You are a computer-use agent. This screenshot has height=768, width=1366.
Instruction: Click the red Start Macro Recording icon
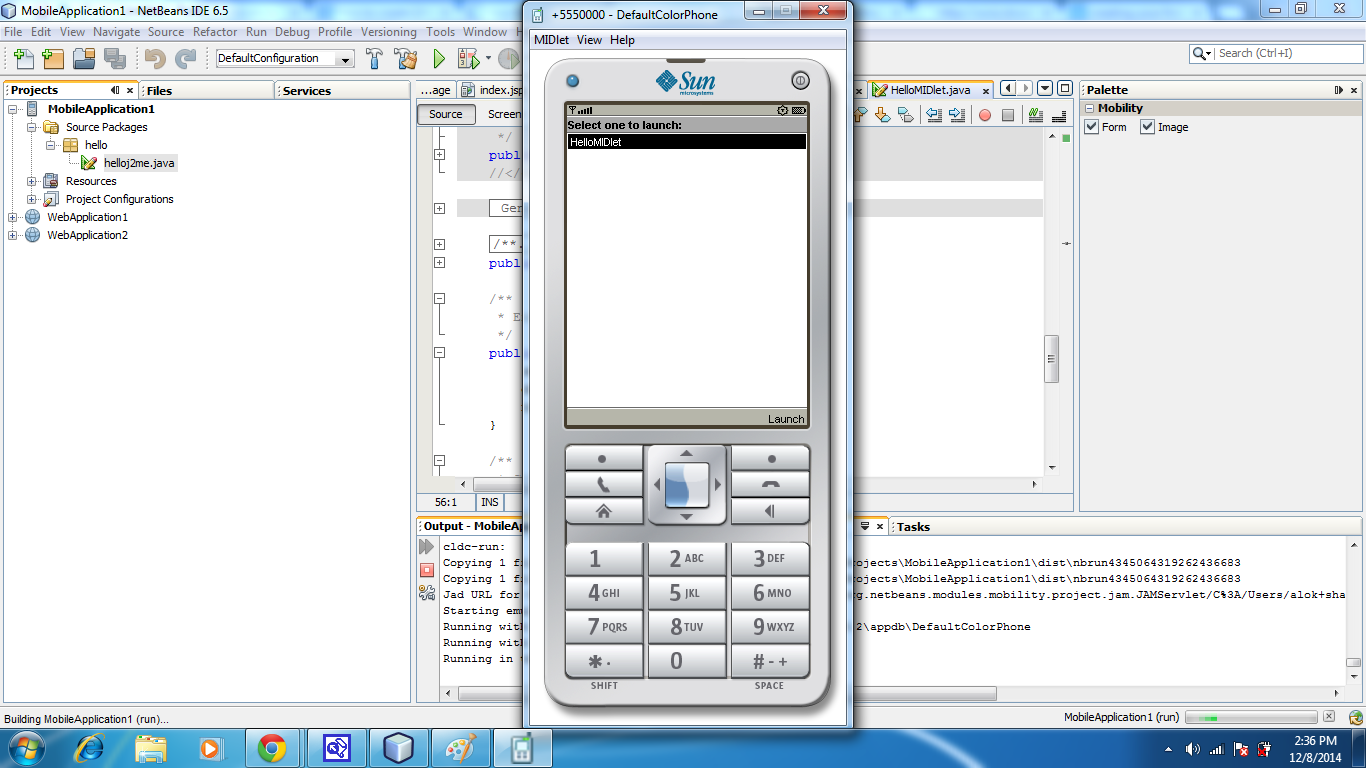click(x=984, y=115)
